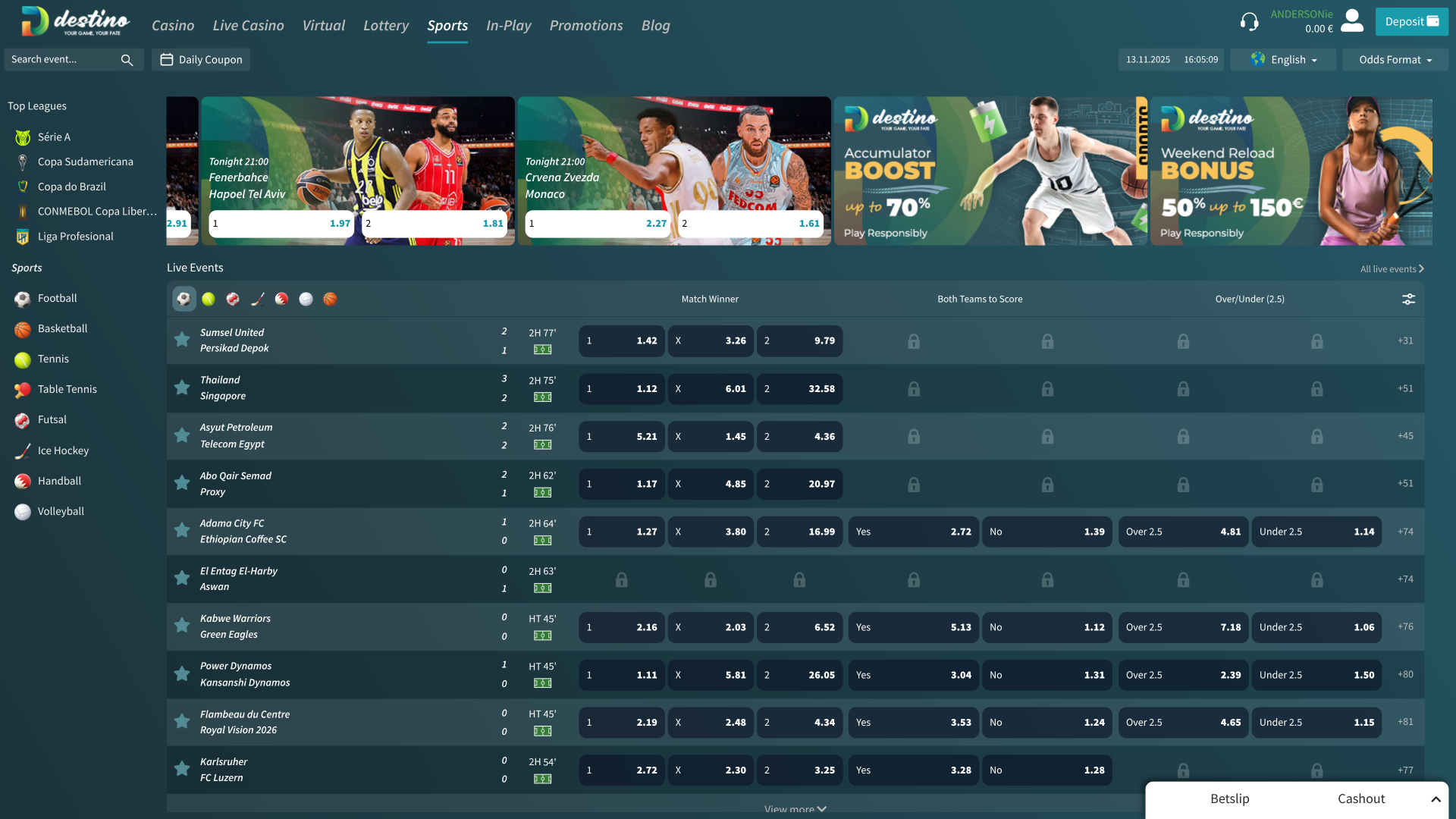Click the Daily Coupon calendar icon
Viewport: 1456px width, 819px height.
coord(167,58)
